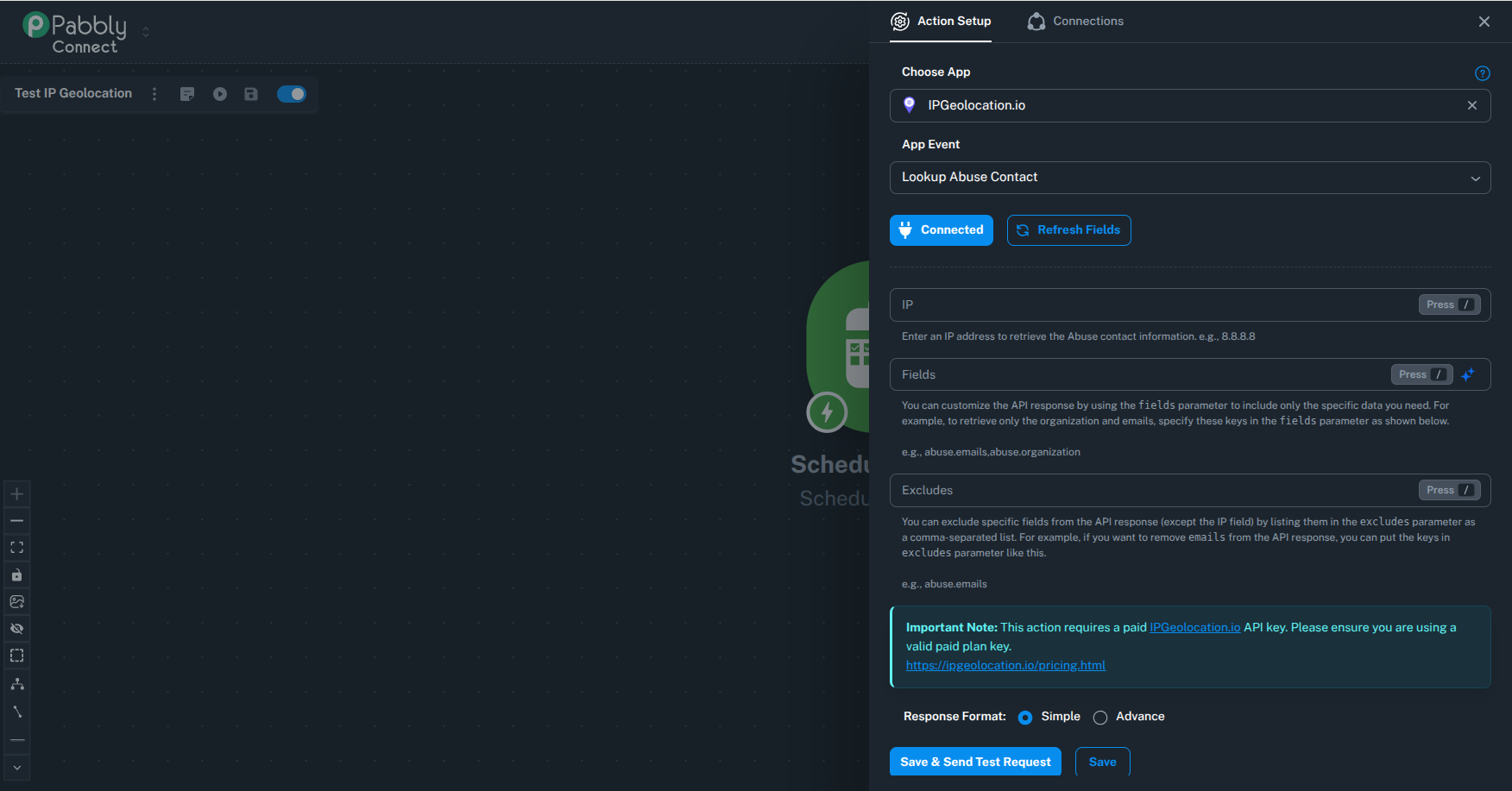Click the IPGeolocation.io app field
Viewport: 1512px width, 791px height.
(1190, 105)
